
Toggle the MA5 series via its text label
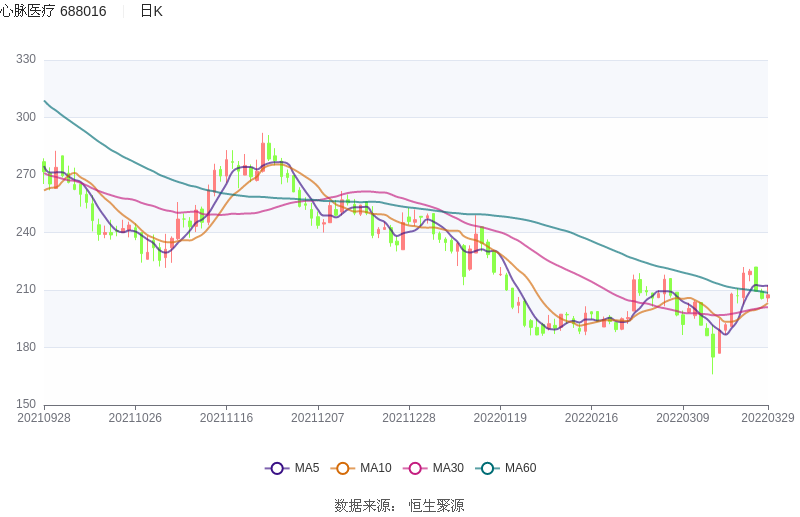(306, 468)
